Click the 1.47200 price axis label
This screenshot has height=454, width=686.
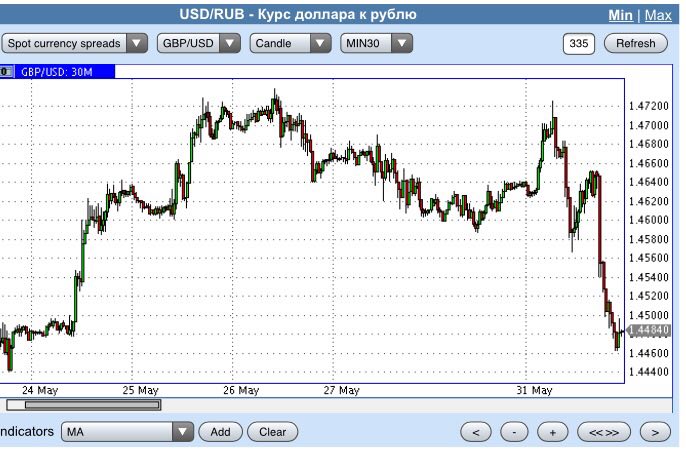pos(649,106)
